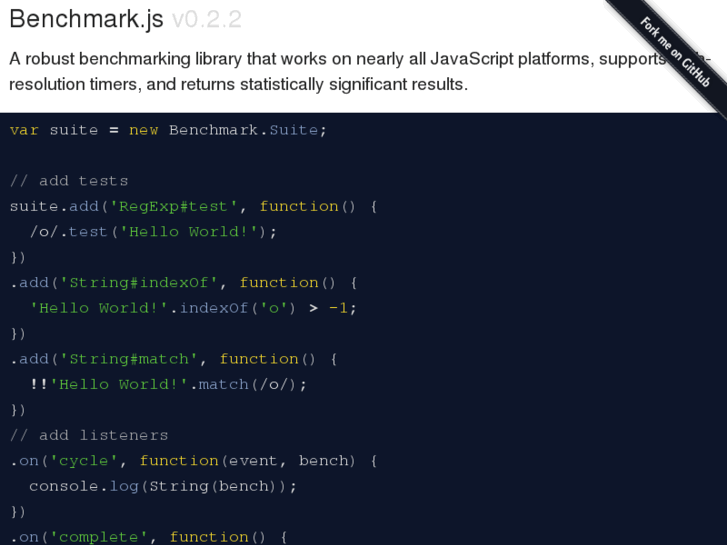
Task: Click the '// add tests' comment
Action: [x=69, y=181]
